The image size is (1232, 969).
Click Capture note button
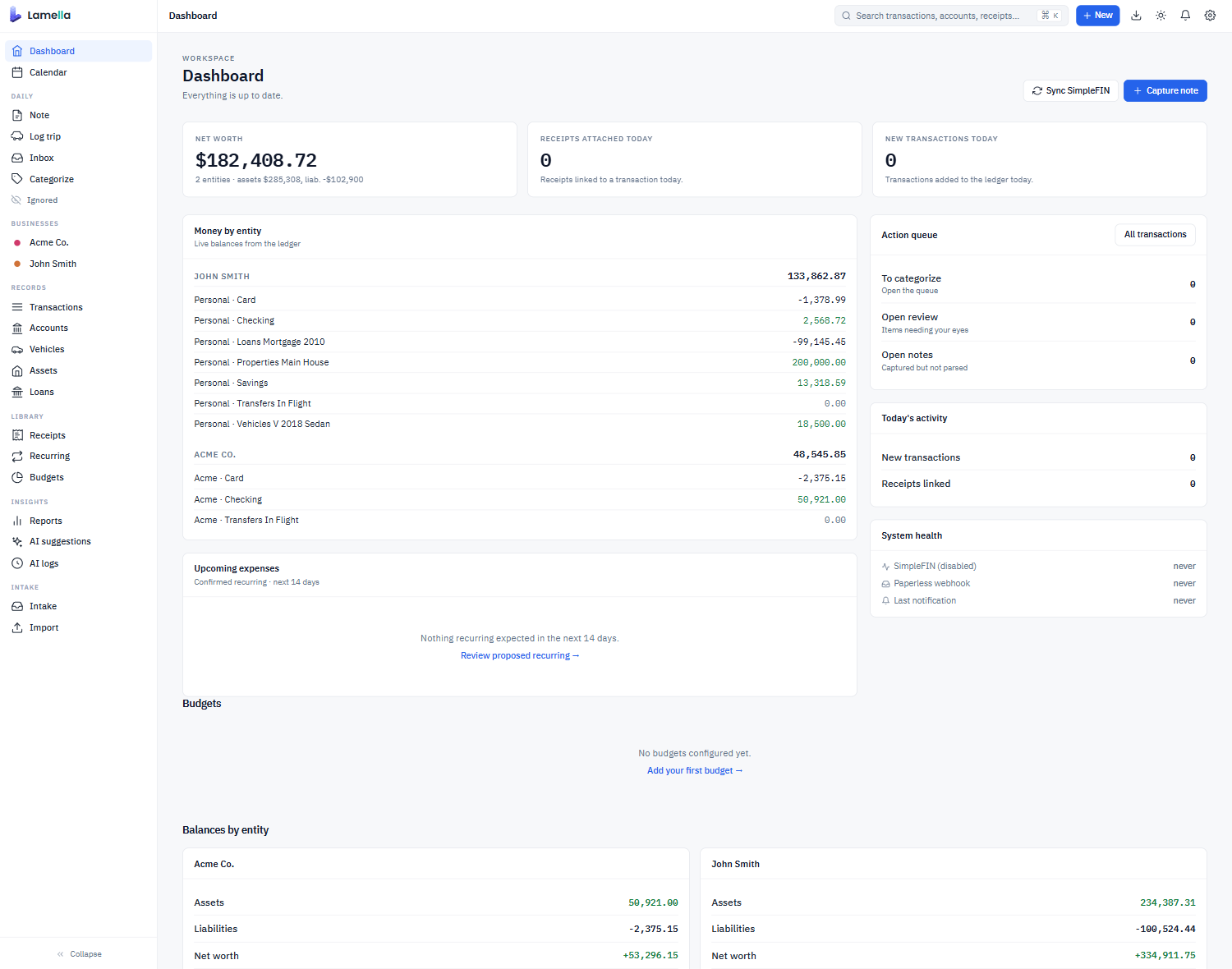[x=1165, y=90]
